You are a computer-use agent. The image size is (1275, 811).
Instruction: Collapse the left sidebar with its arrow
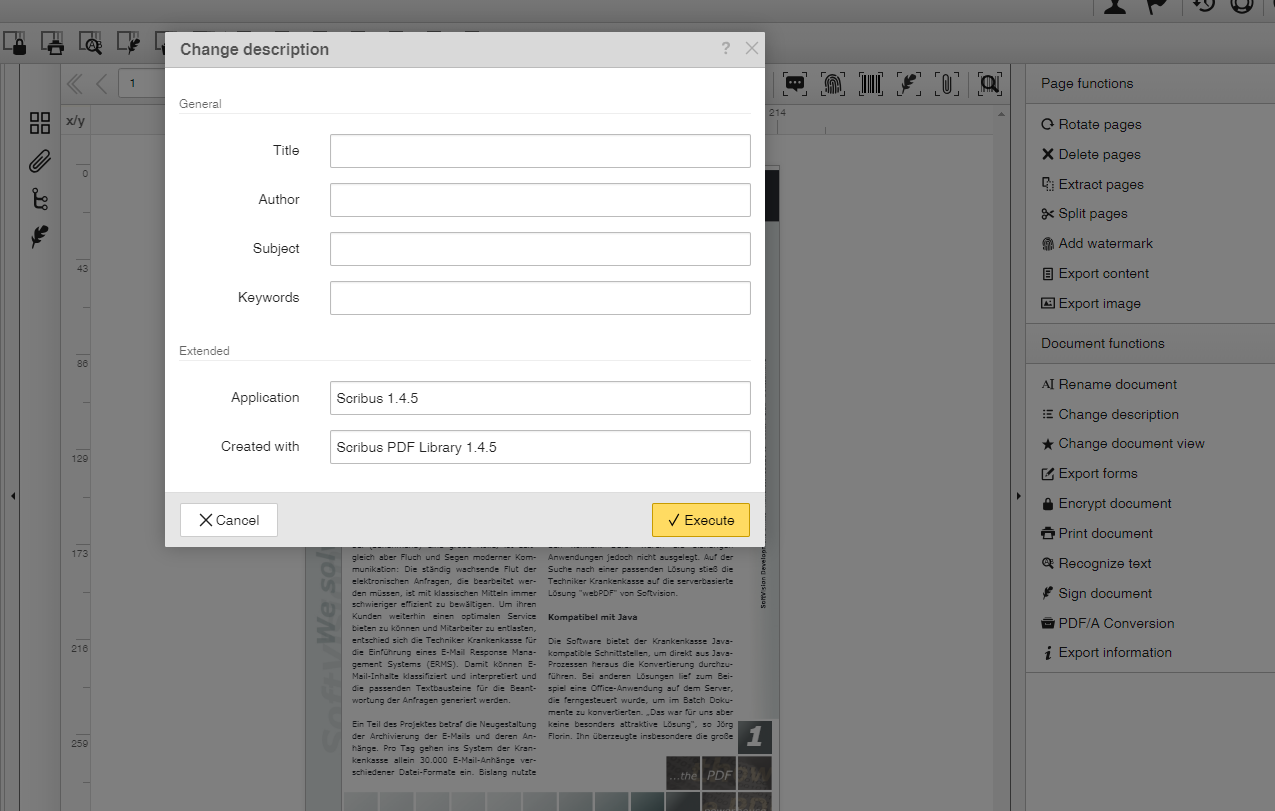(x=13, y=495)
